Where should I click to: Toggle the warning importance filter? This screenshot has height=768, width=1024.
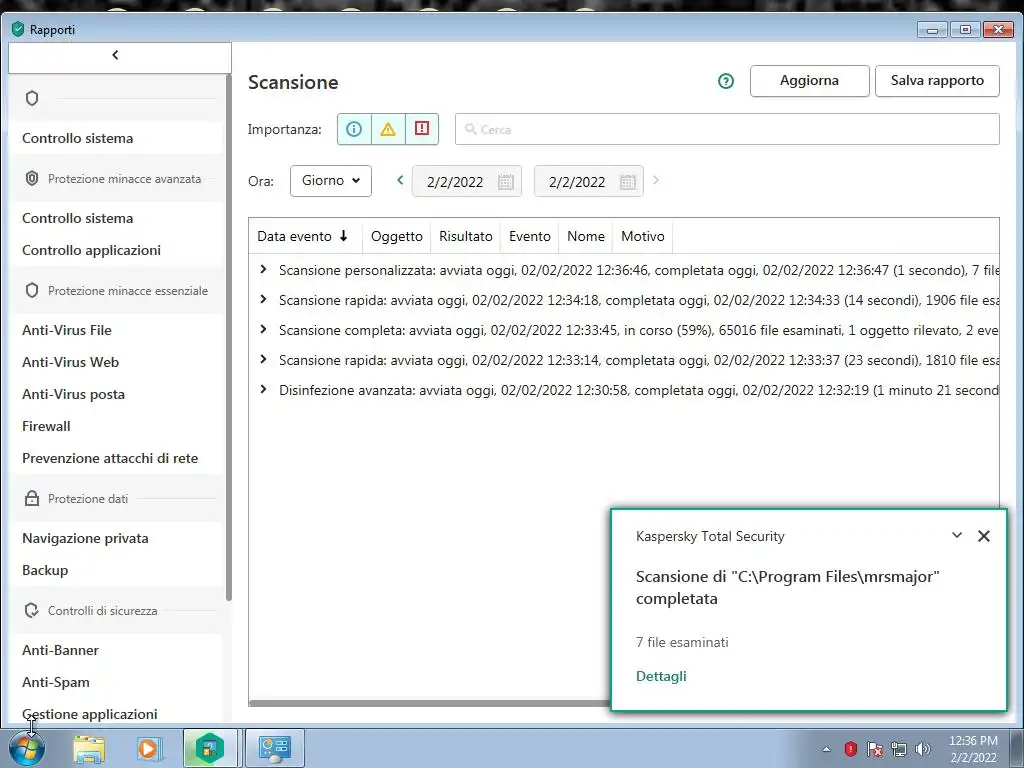[388, 129]
